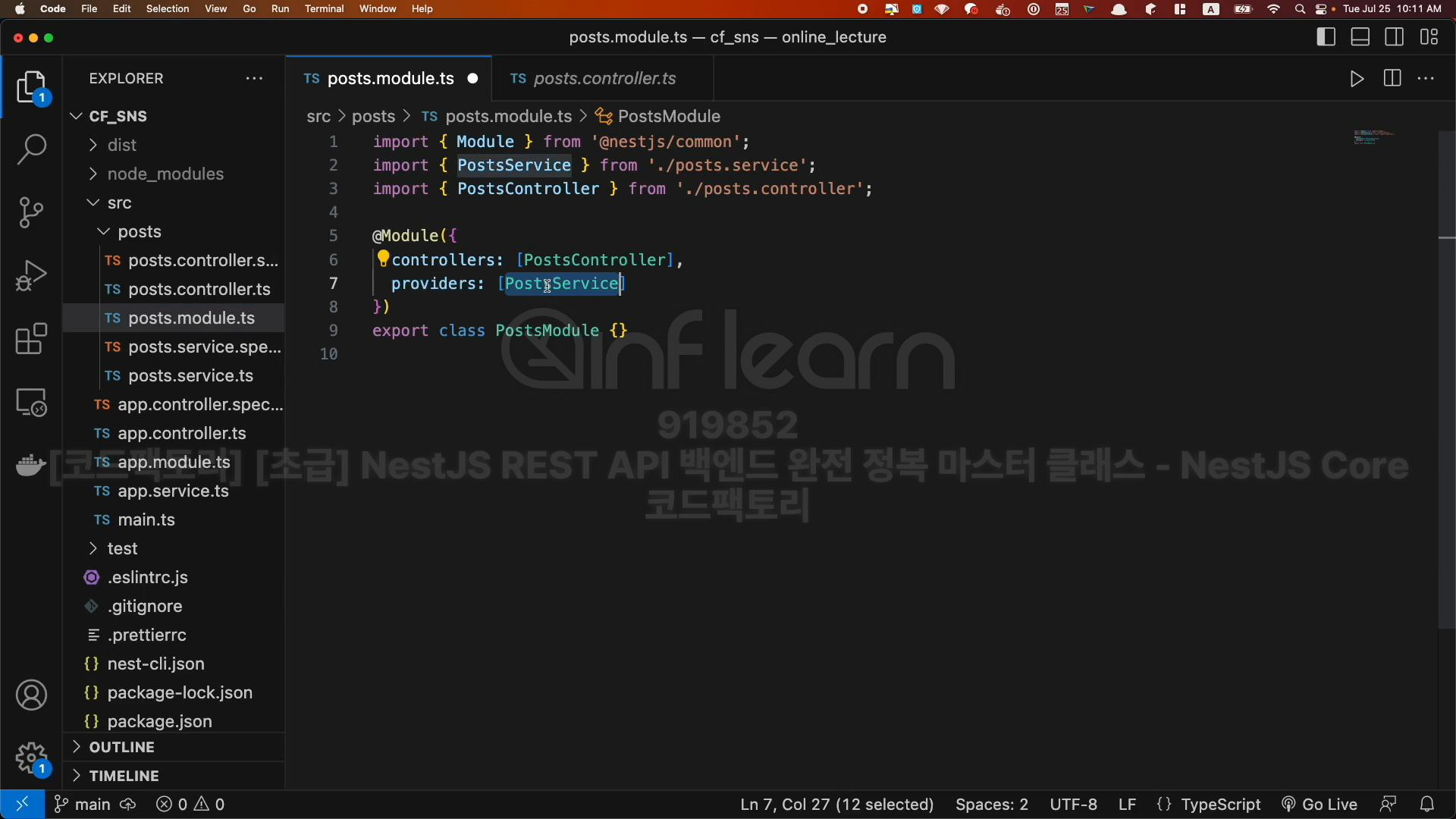Open Run and Debug view

coord(31,275)
